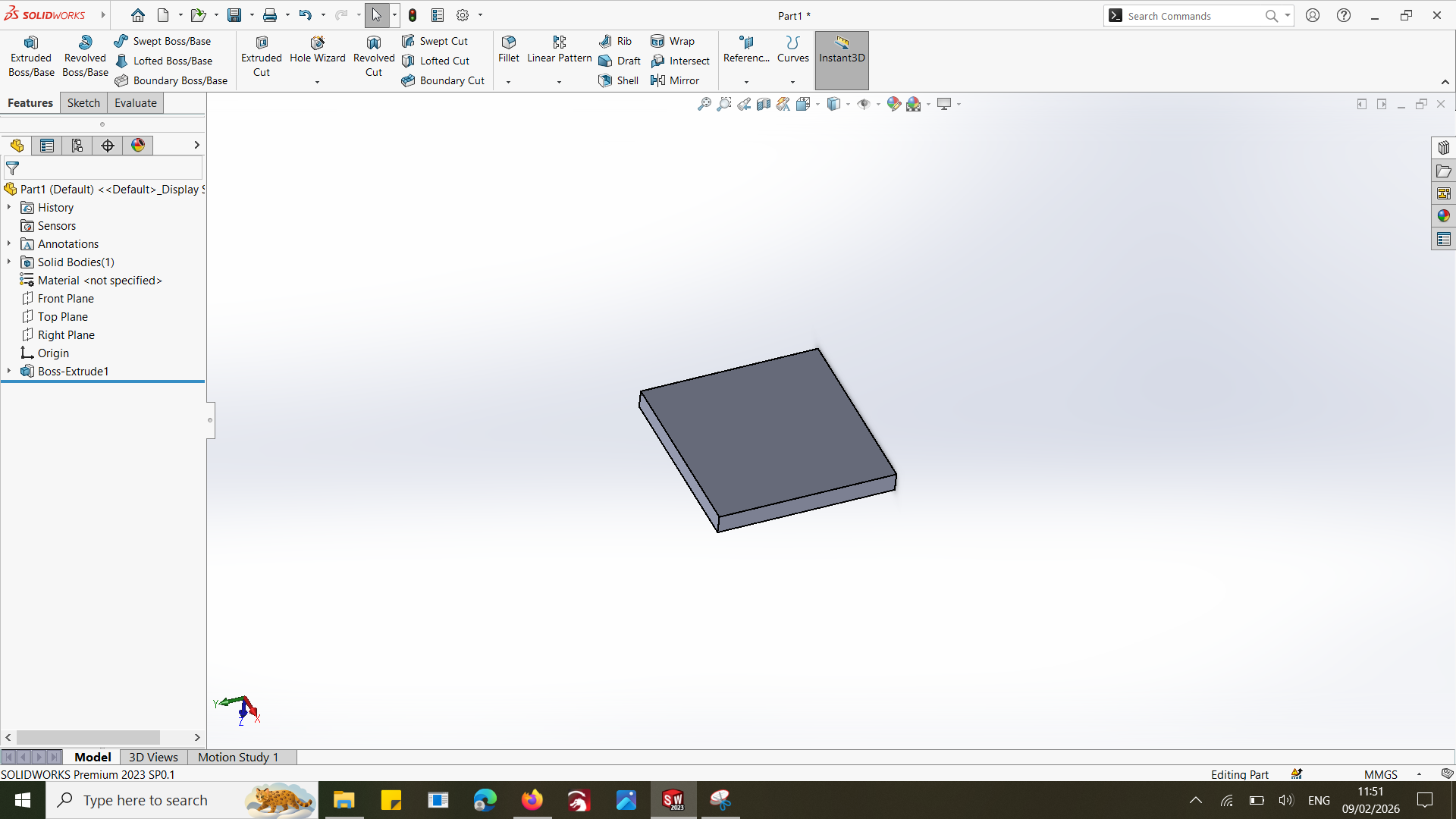
Task: Click the Rebuild traffic light icon
Action: (413, 15)
